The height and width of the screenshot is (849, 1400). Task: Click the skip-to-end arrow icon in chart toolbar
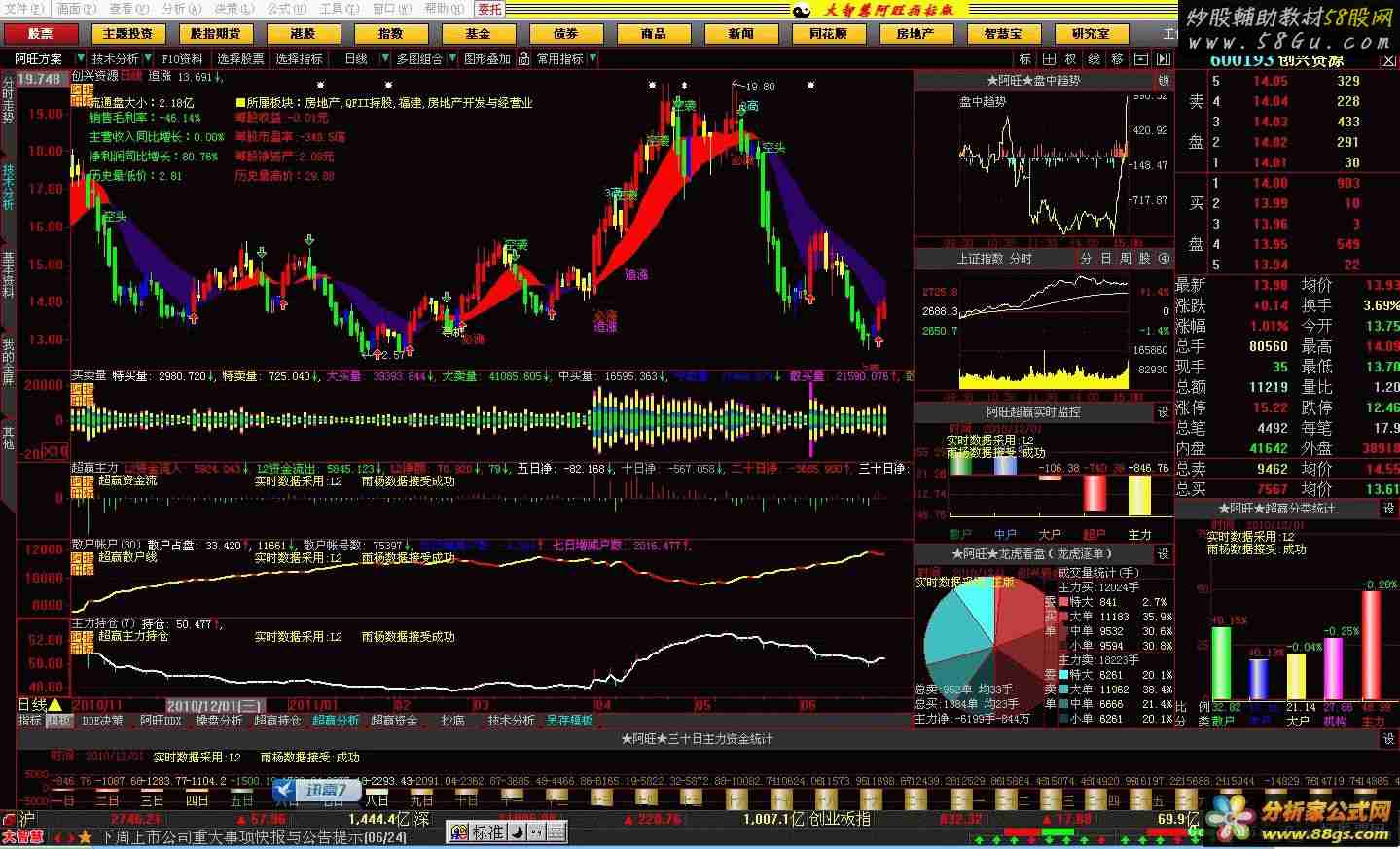point(1163,59)
